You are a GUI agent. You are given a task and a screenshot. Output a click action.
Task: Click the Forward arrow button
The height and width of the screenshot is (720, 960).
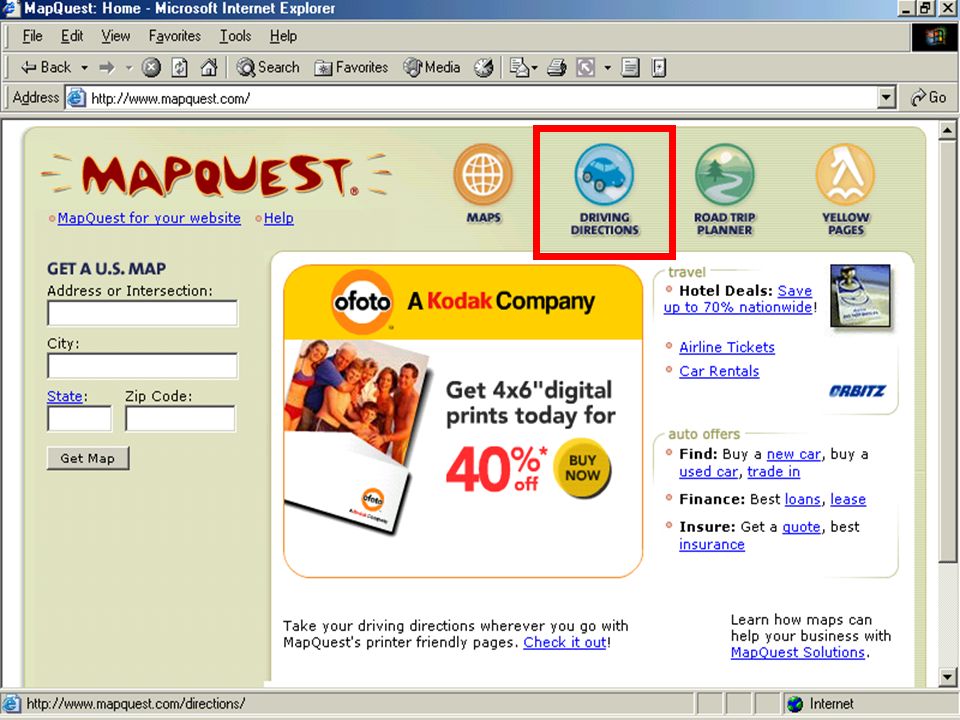(107, 67)
